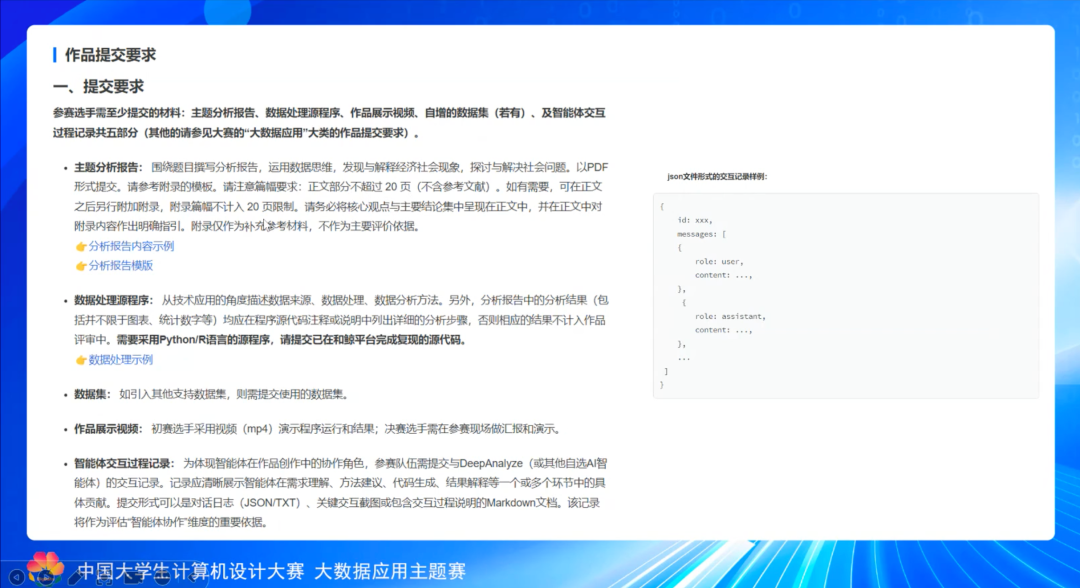
Task: Click the 作品提交要求 section heading
Action: pyautogui.click(x=110, y=55)
